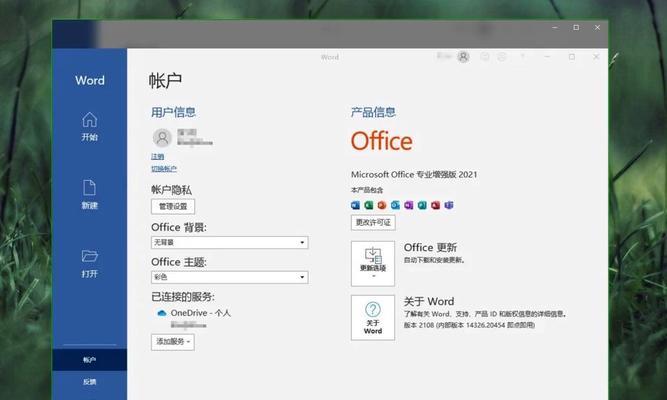The height and width of the screenshot is (400, 667).
Task: Minimize the inner Word window
Action: [x=547, y=57]
